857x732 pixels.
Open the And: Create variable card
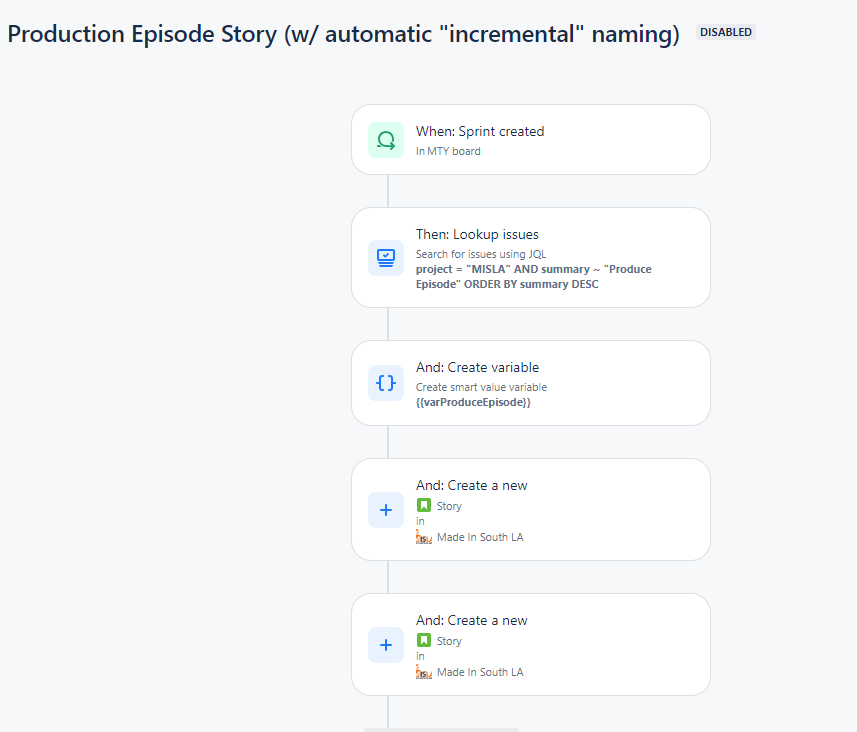point(531,383)
